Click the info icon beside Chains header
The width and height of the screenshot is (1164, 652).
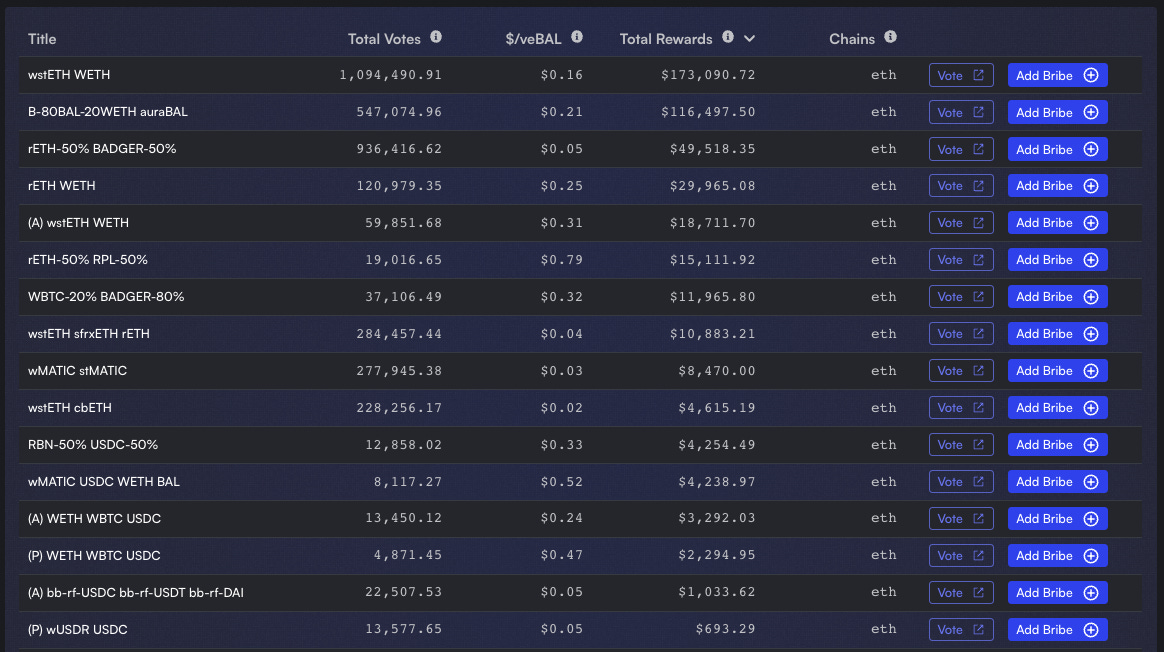(x=891, y=37)
